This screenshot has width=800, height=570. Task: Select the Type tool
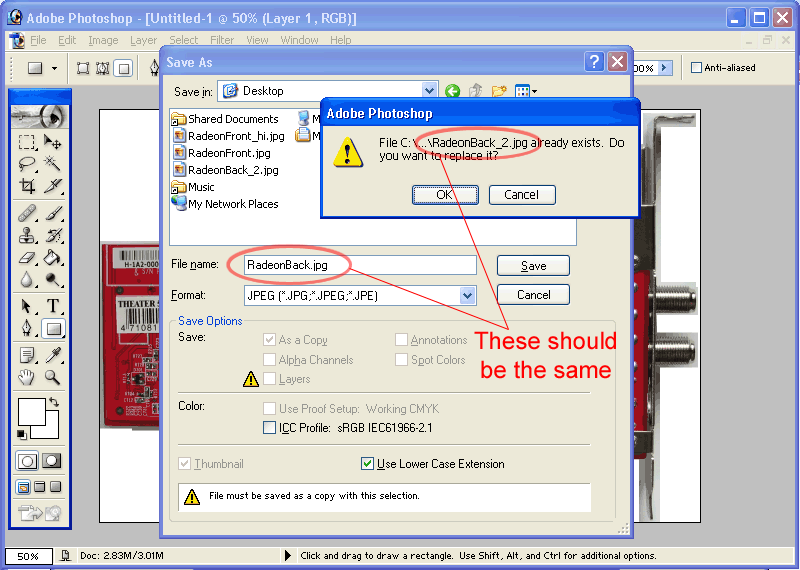[x=53, y=306]
